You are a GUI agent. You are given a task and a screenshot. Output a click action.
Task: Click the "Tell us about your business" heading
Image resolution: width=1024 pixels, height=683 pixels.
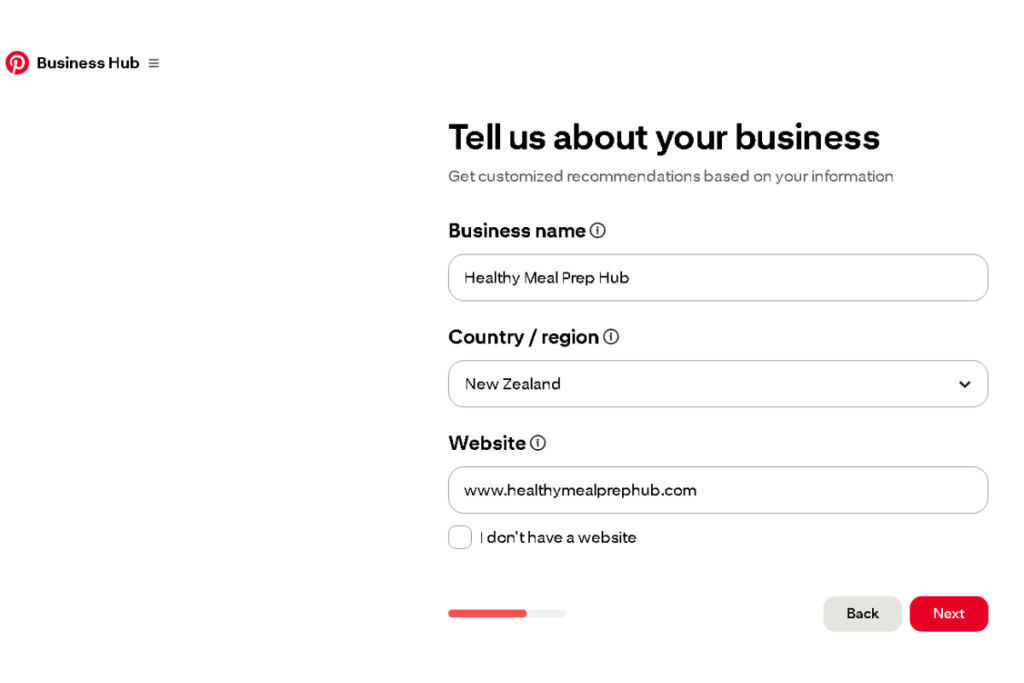pos(663,137)
